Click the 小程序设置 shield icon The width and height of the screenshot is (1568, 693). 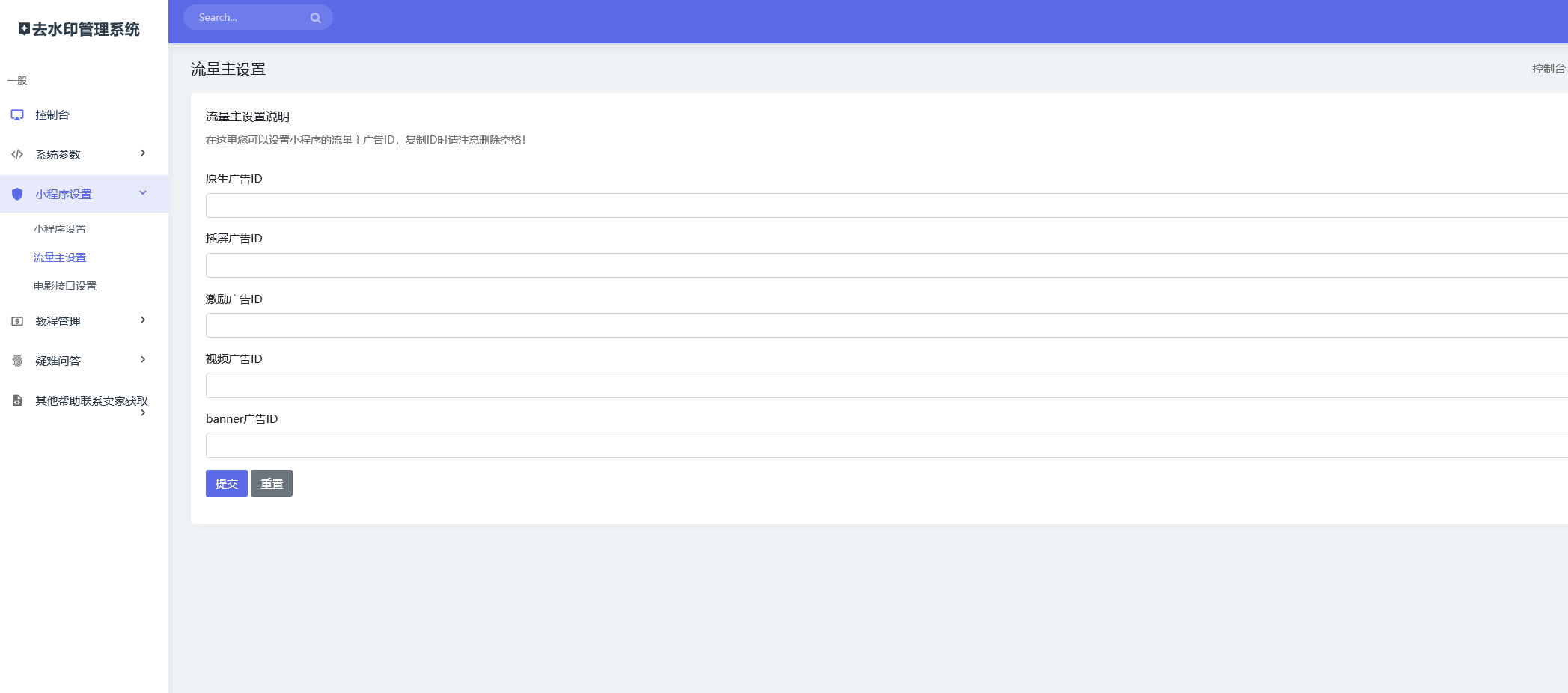(x=17, y=195)
